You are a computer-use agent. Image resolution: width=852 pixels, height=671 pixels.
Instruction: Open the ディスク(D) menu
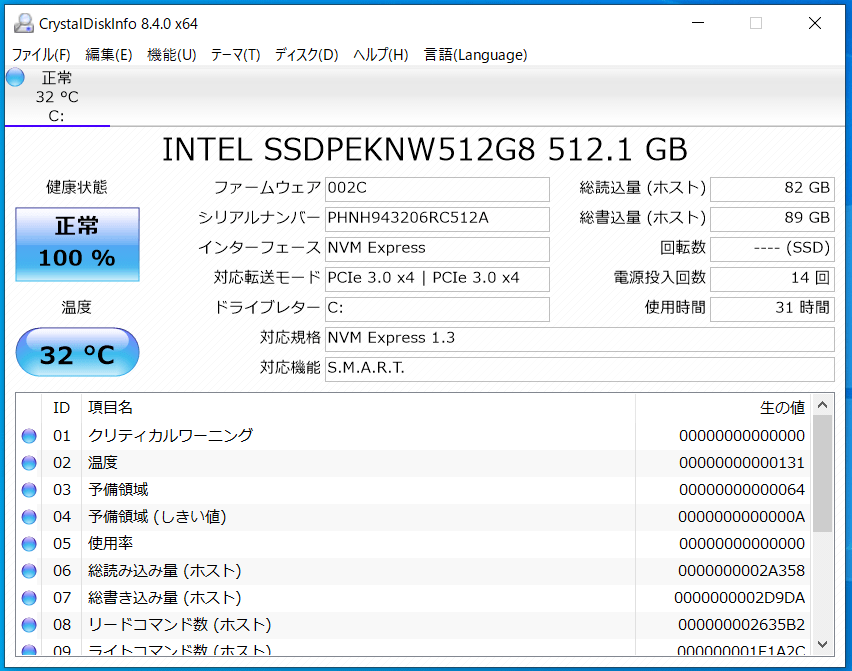(x=306, y=55)
